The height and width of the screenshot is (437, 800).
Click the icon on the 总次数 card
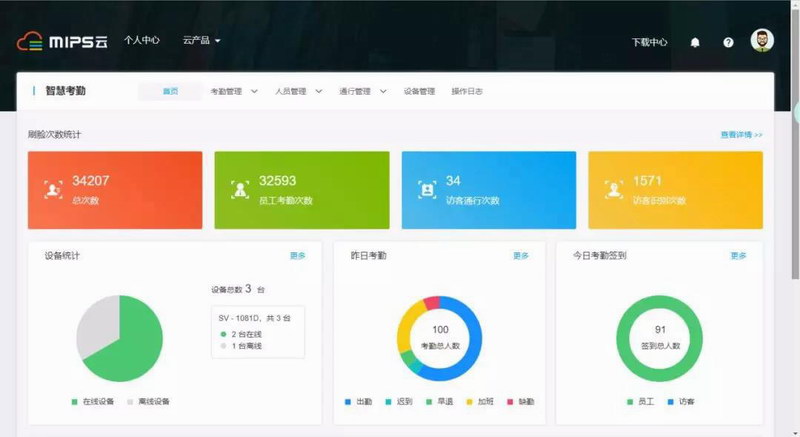[x=52, y=190]
